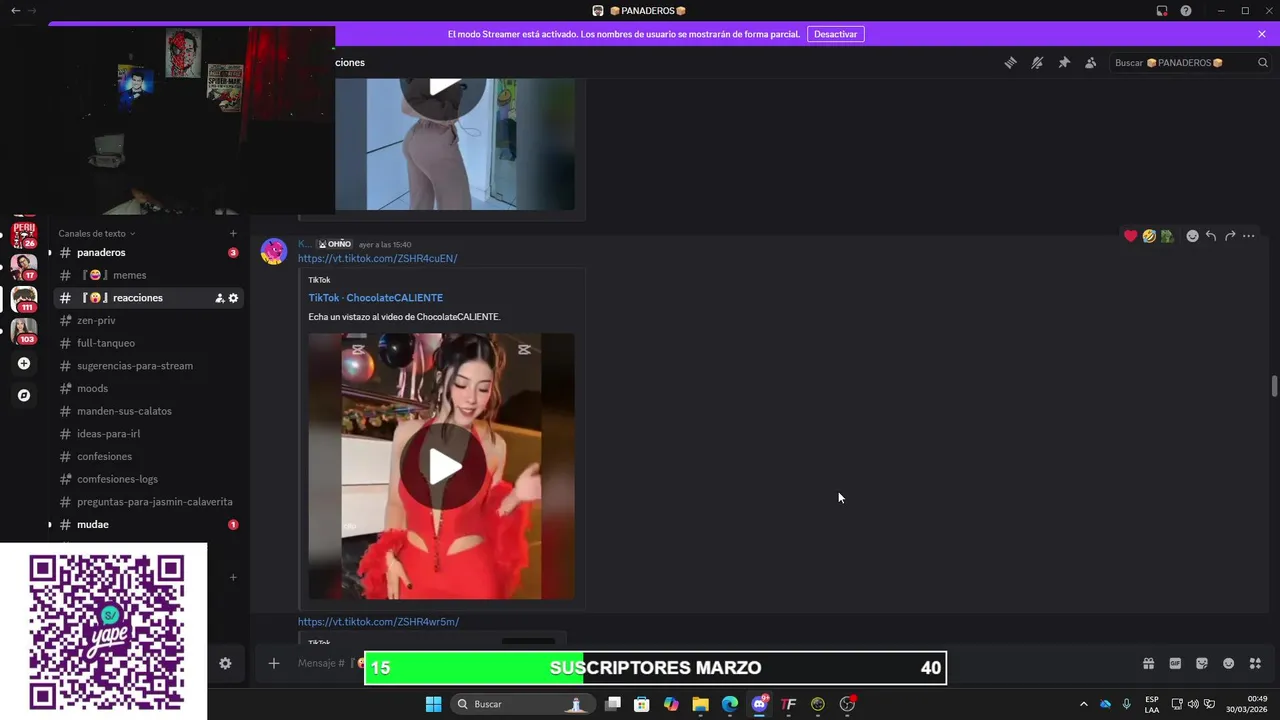Viewport: 1280px width, 720px height.
Task: Open the zen-priv channel
Action: click(x=148, y=321)
